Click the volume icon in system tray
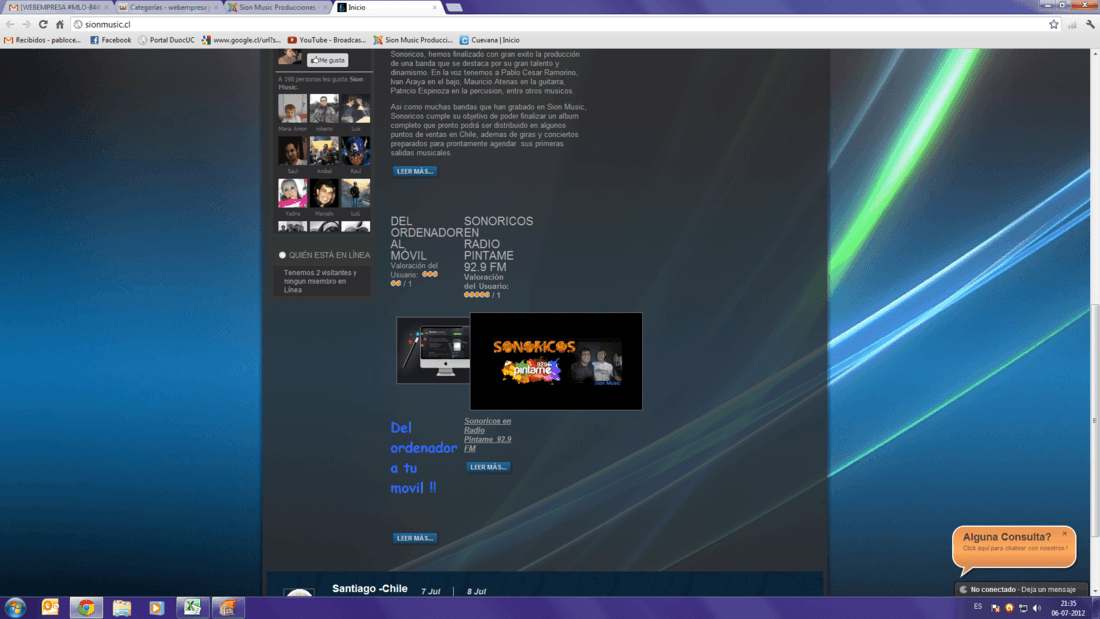The image size is (1100, 619). pyautogui.click(x=1037, y=608)
